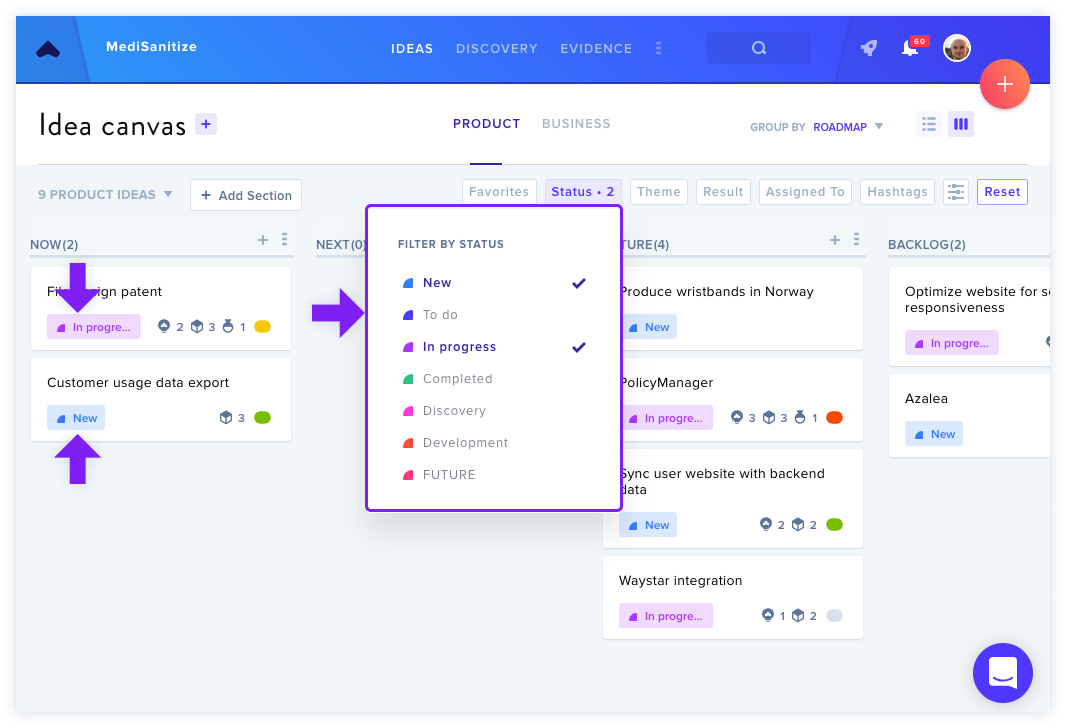This screenshot has width=1066, height=728.
Task: Check the Completed status filter
Action: [x=494, y=379]
